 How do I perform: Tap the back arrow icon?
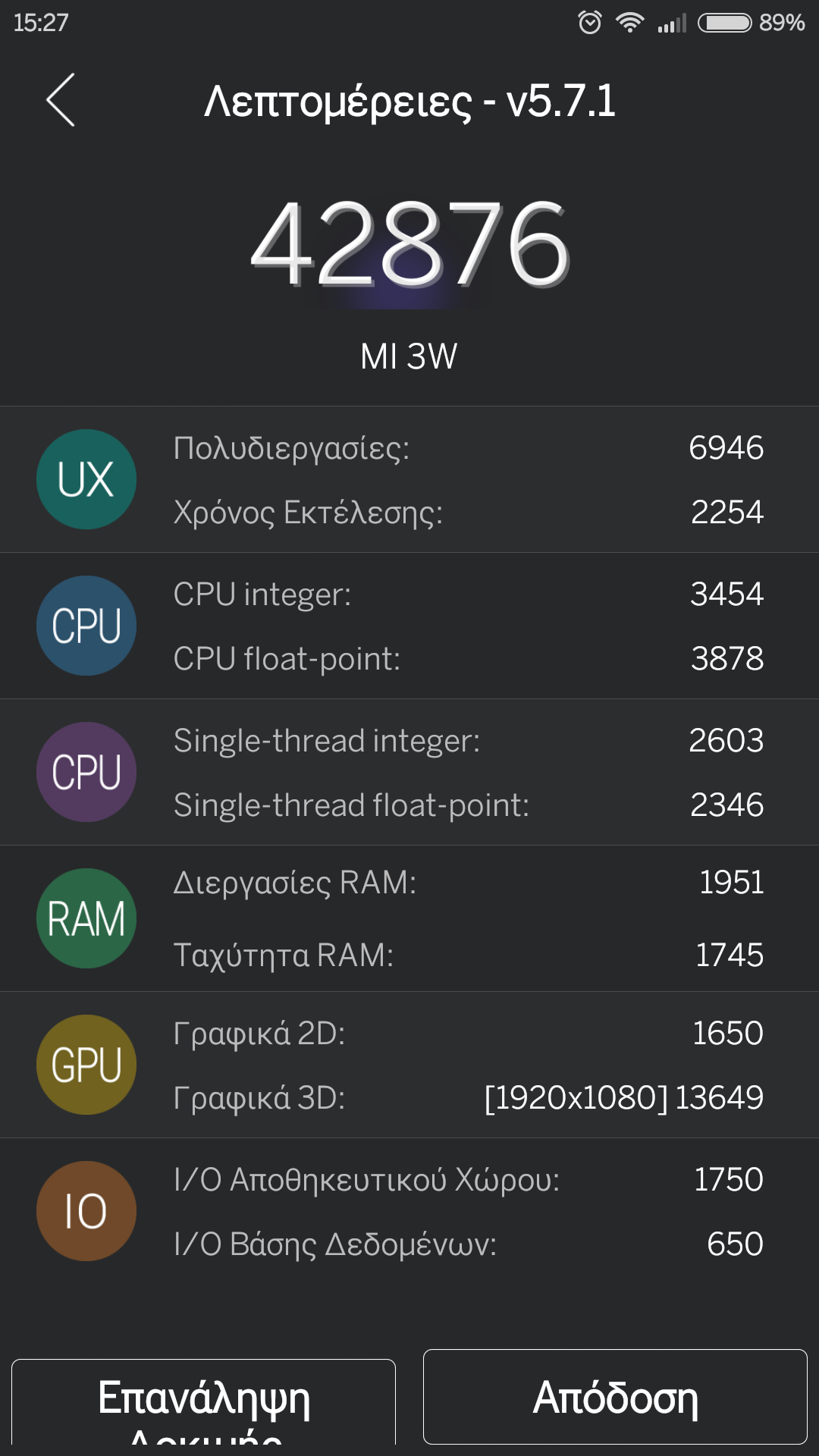point(61,100)
